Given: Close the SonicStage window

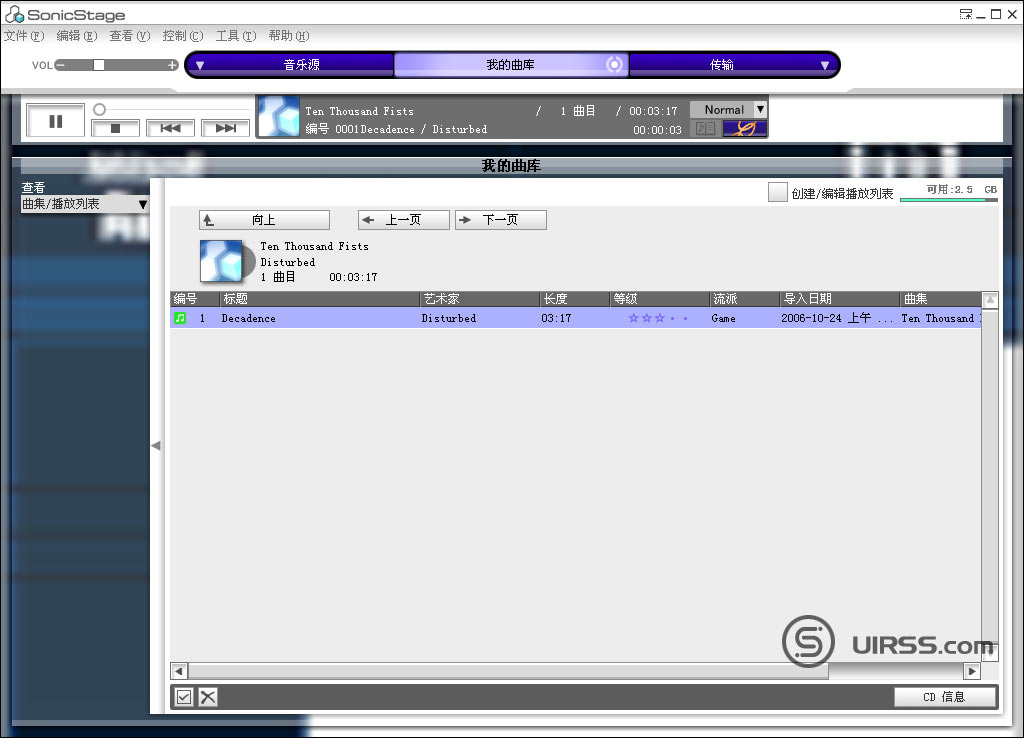Looking at the screenshot, I should point(1012,14).
